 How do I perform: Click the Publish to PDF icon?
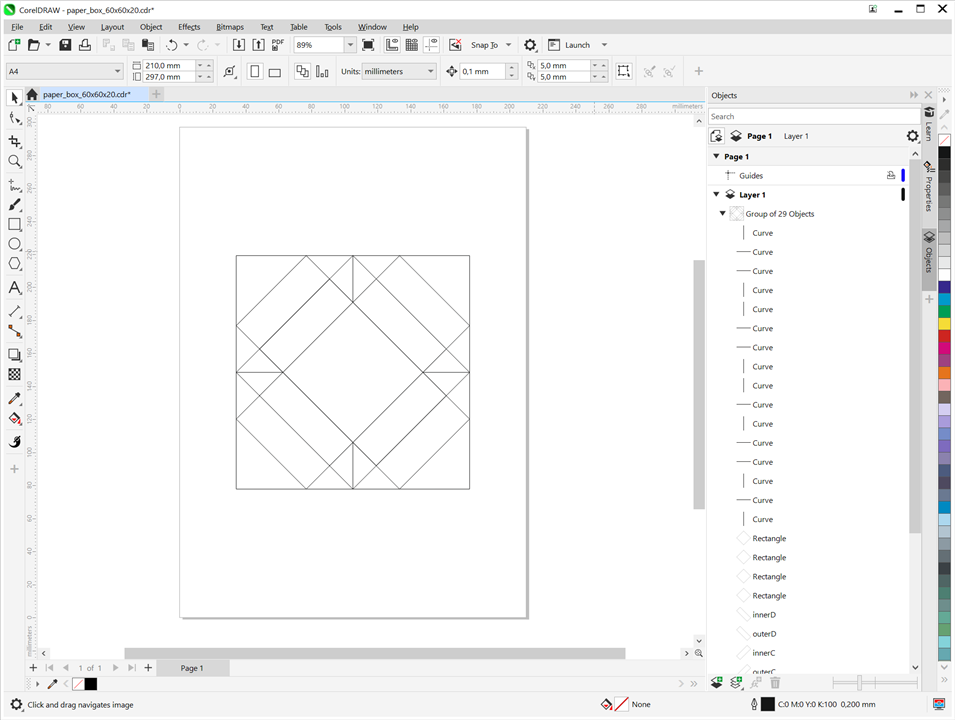pyautogui.click(x=277, y=45)
